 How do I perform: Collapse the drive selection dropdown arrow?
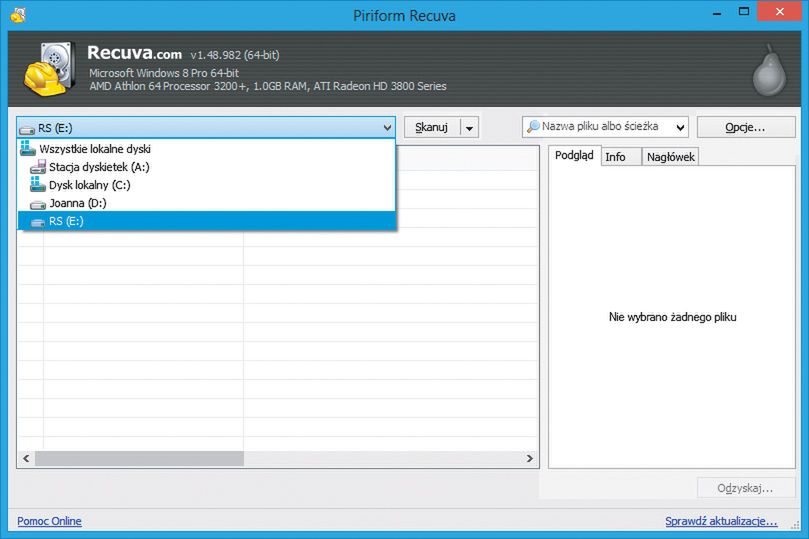pos(387,127)
